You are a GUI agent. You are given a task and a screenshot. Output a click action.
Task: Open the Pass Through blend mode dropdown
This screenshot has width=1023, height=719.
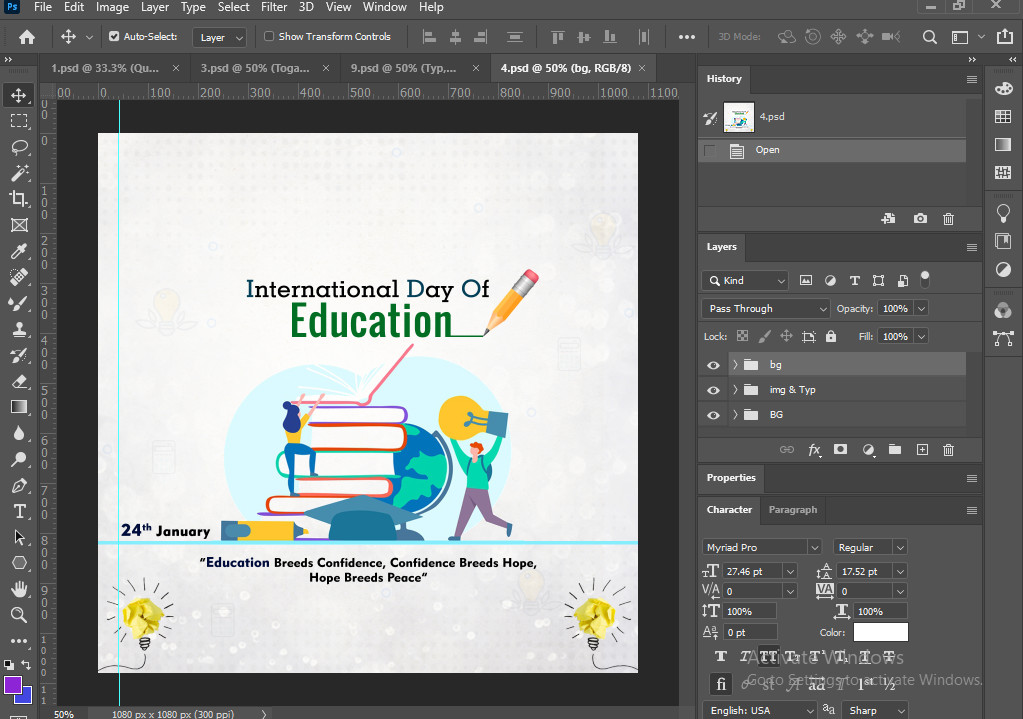(x=766, y=309)
